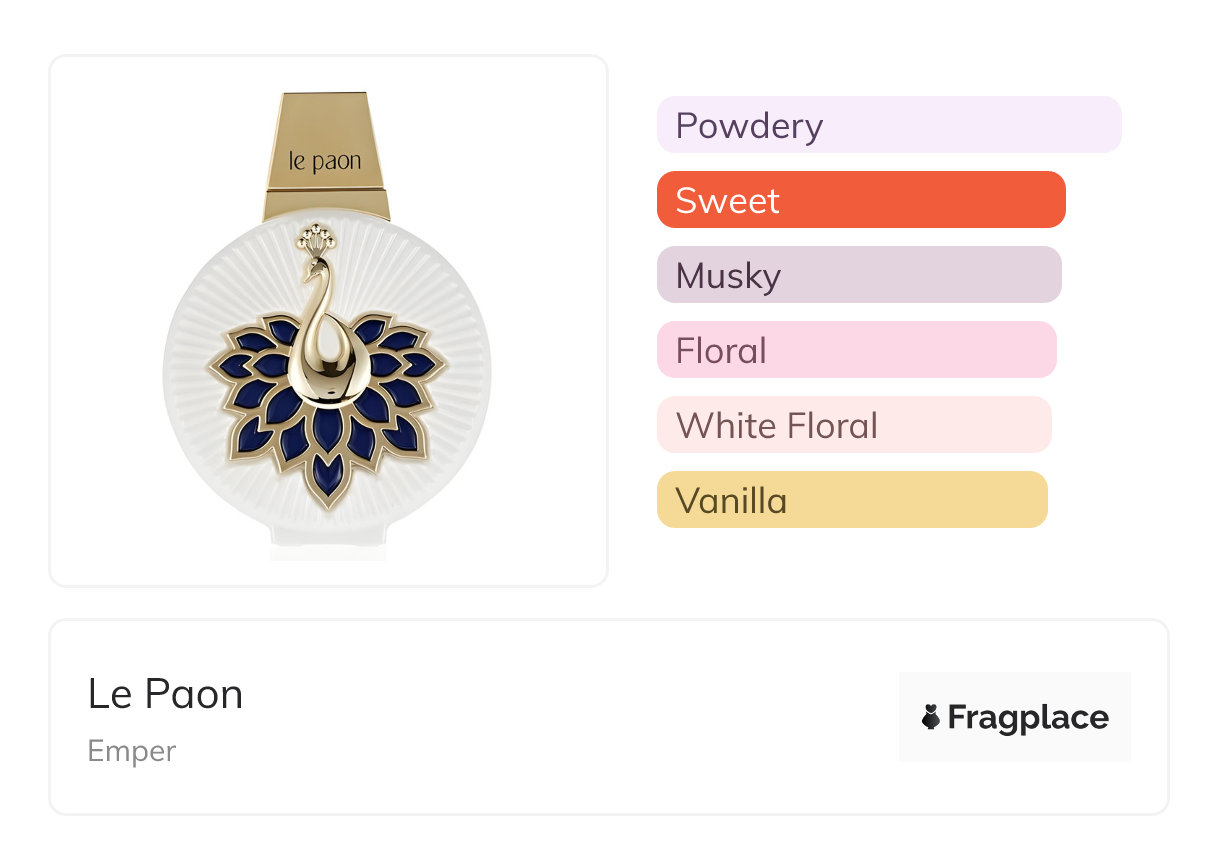Select the Sweet accord bar

click(x=861, y=200)
